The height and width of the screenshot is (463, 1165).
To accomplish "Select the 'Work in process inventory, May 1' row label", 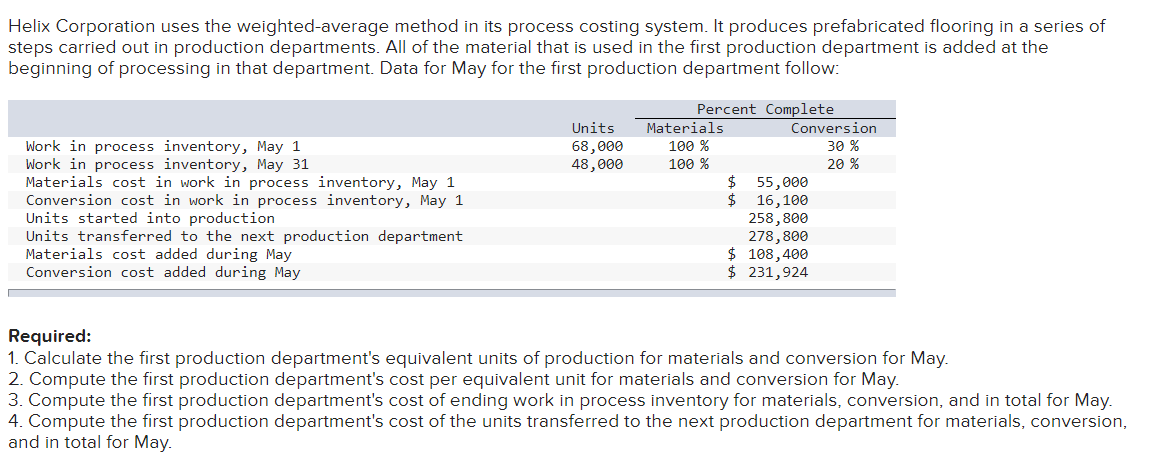I will tap(163, 146).
